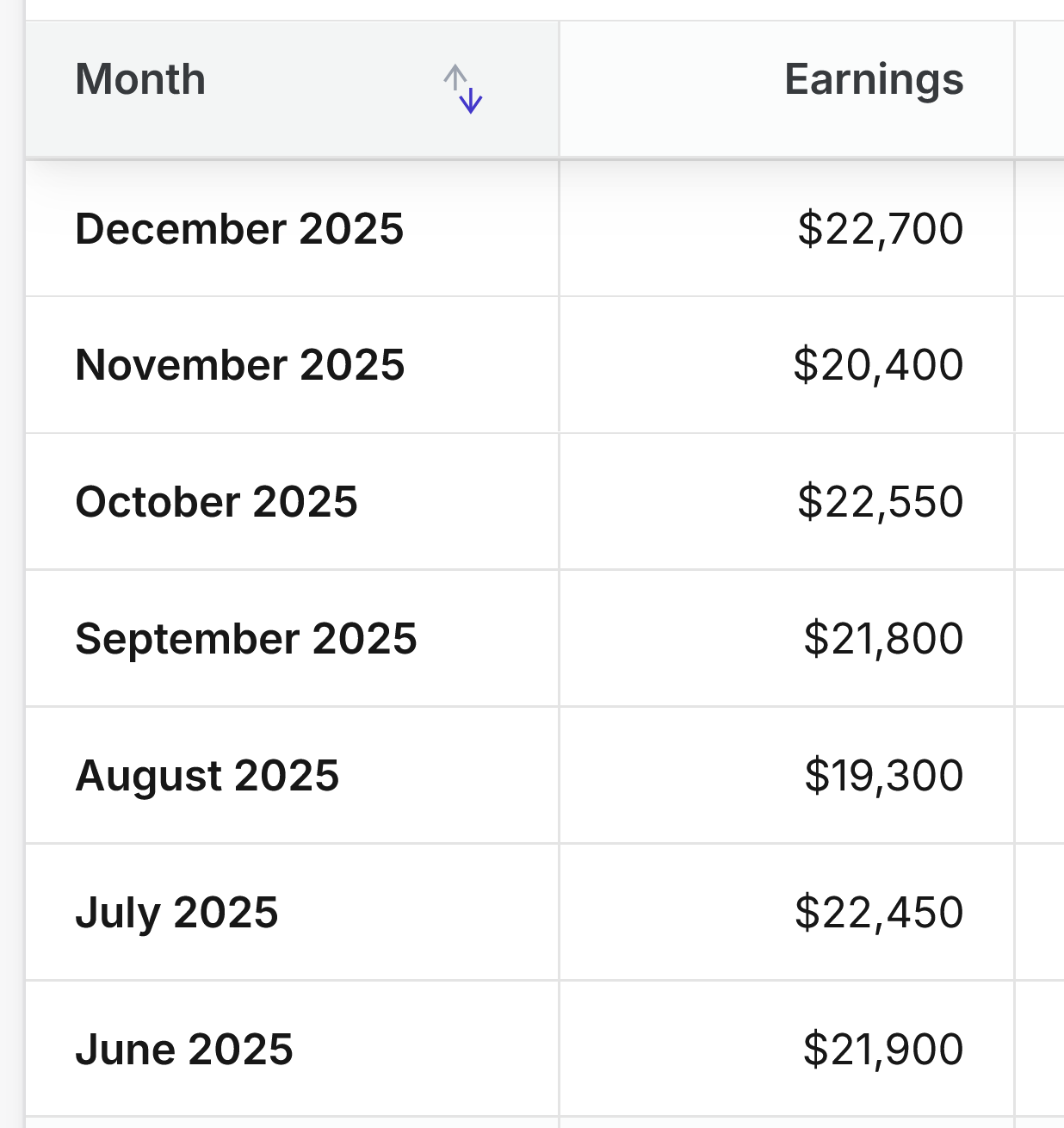Select the November 2025 month cell
The height and width of the screenshot is (1128, 1064).
(240, 365)
